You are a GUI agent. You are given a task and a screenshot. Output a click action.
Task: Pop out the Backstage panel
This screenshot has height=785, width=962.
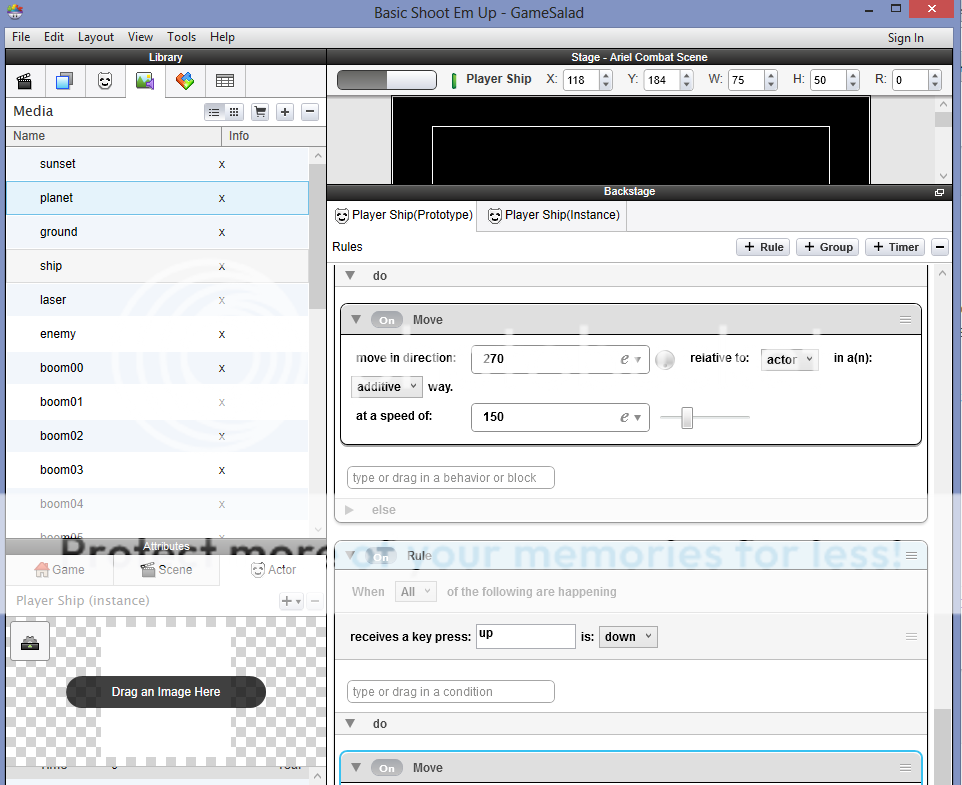[939, 192]
